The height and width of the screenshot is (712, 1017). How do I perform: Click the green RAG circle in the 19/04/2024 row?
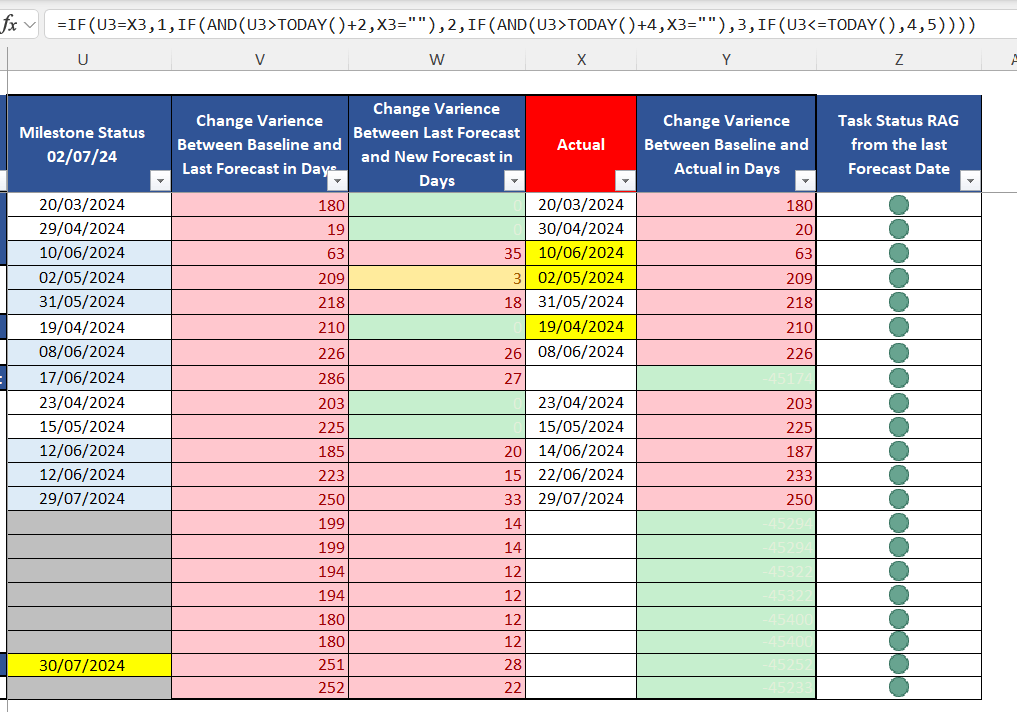[898, 327]
